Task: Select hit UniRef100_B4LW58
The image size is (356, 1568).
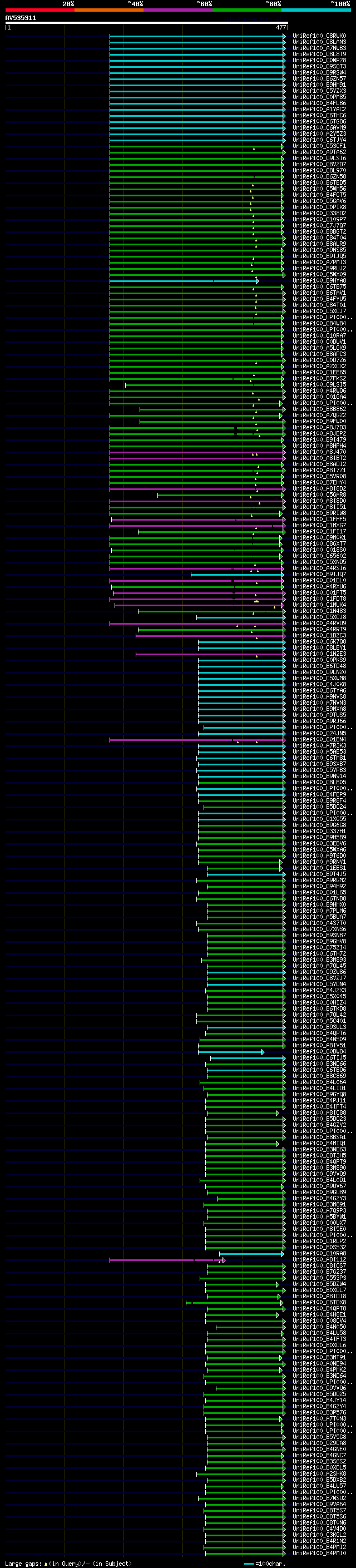Action: point(319,1333)
